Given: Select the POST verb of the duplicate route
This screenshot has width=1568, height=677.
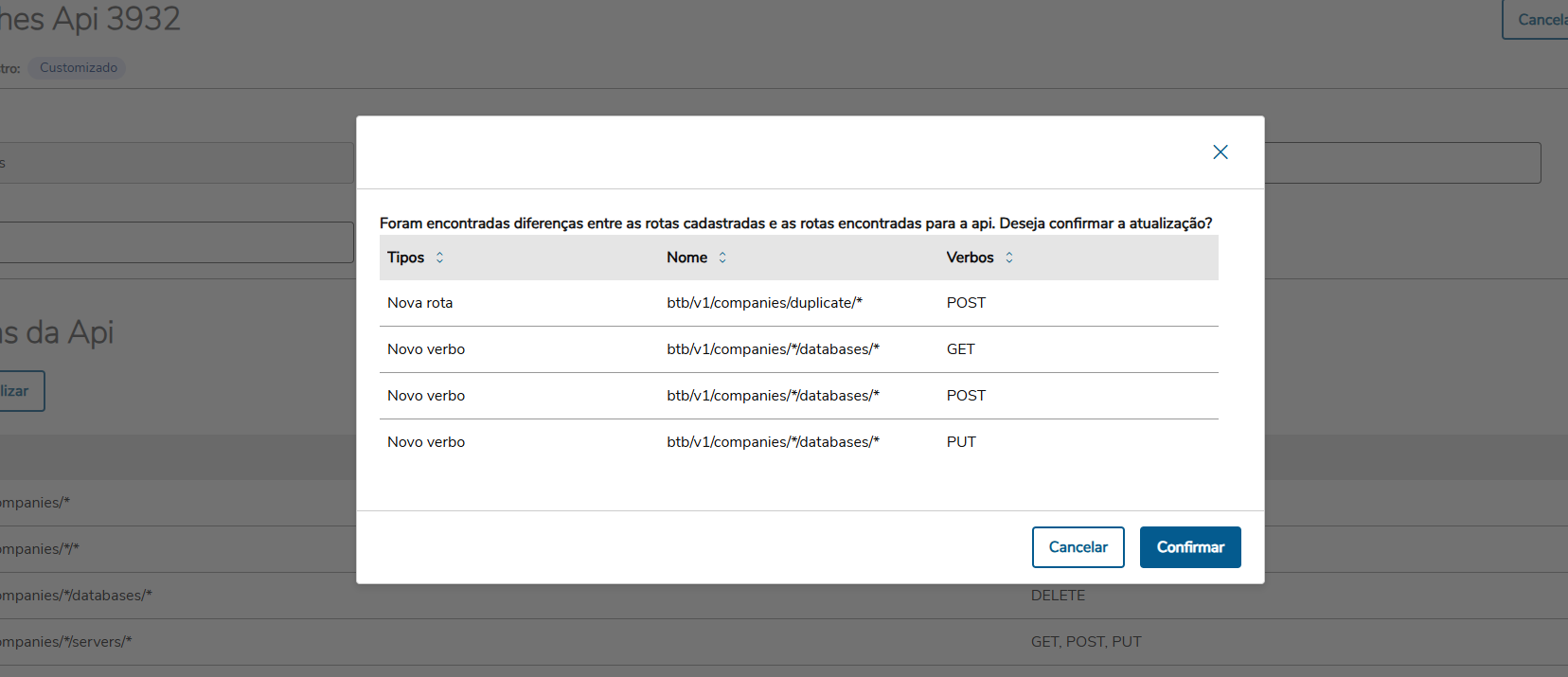Looking at the screenshot, I should [966, 303].
